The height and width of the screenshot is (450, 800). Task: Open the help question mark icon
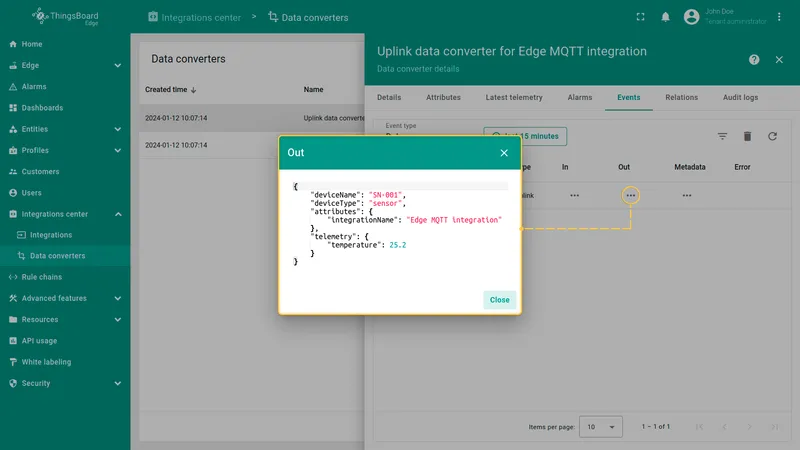(754, 60)
